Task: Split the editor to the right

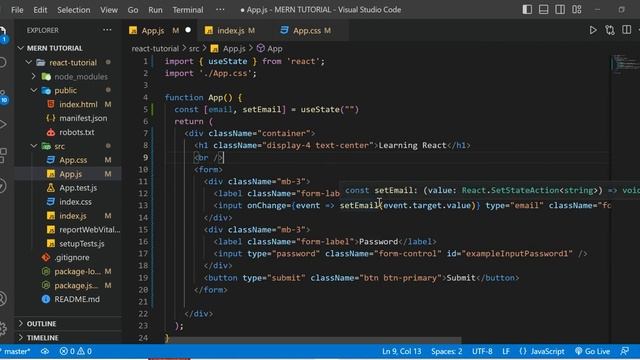Action: pyautogui.click(x=627, y=30)
